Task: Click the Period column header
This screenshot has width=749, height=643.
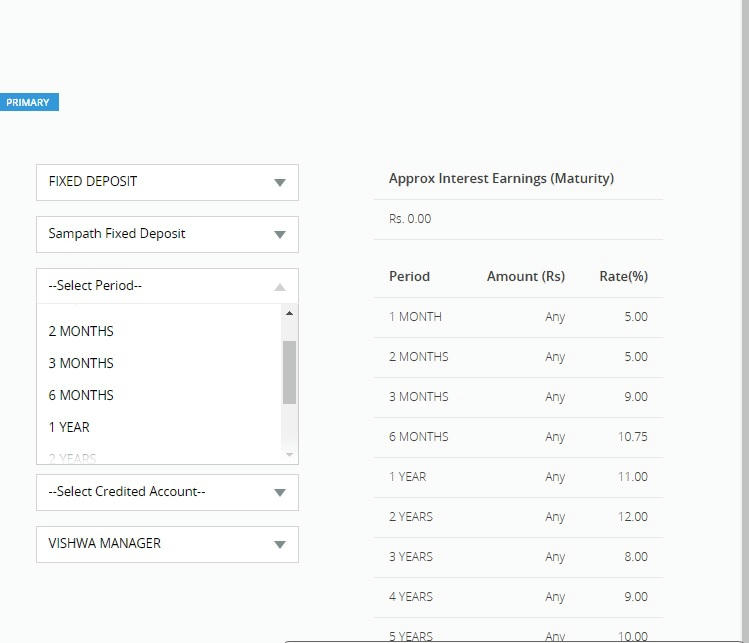Action: [409, 276]
